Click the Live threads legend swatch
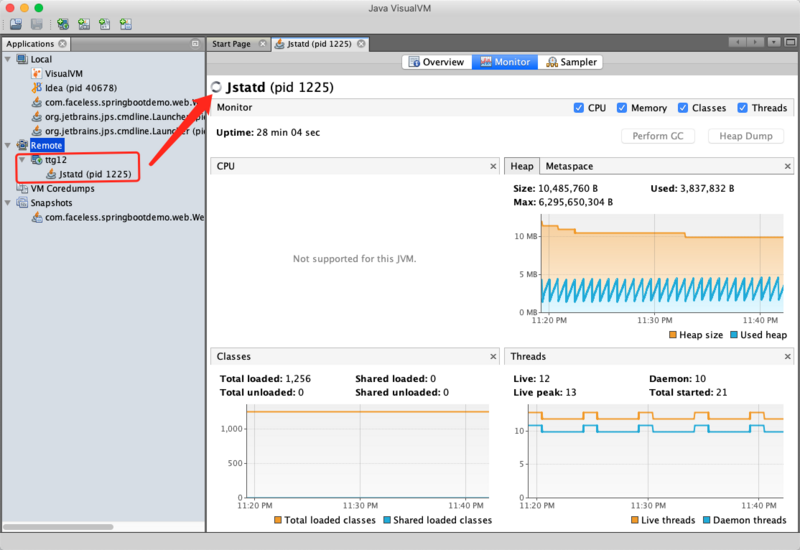 tap(635, 520)
